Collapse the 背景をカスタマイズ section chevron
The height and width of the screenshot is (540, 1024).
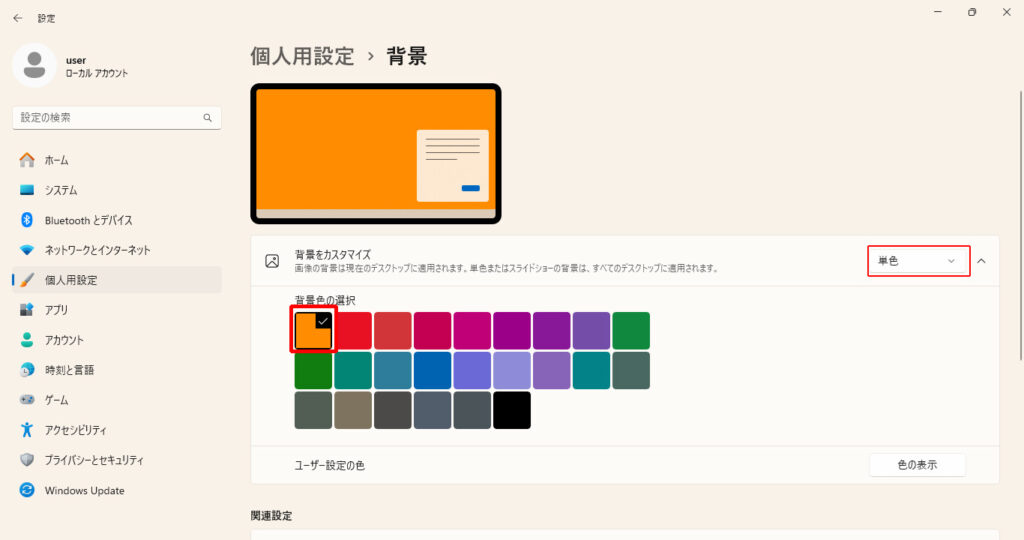click(x=982, y=261)
